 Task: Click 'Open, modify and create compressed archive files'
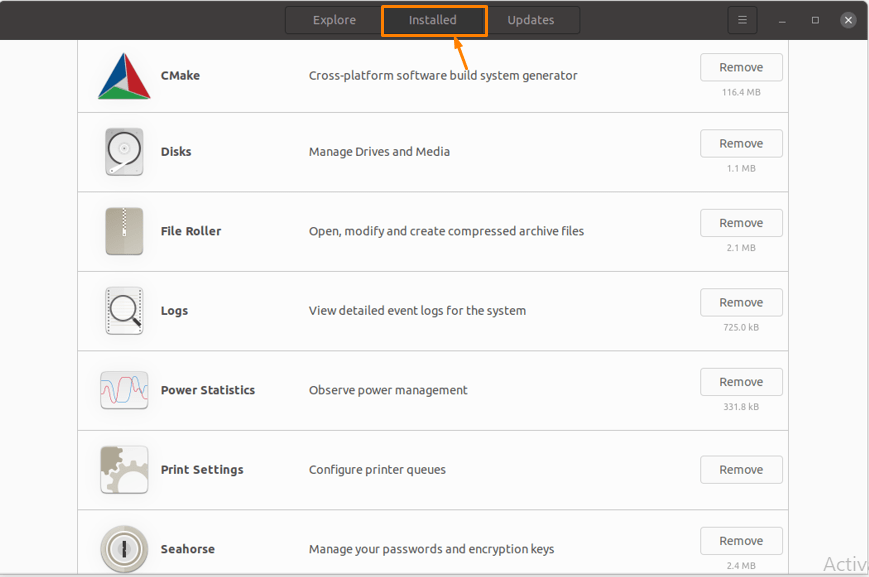tap(446, 231)
